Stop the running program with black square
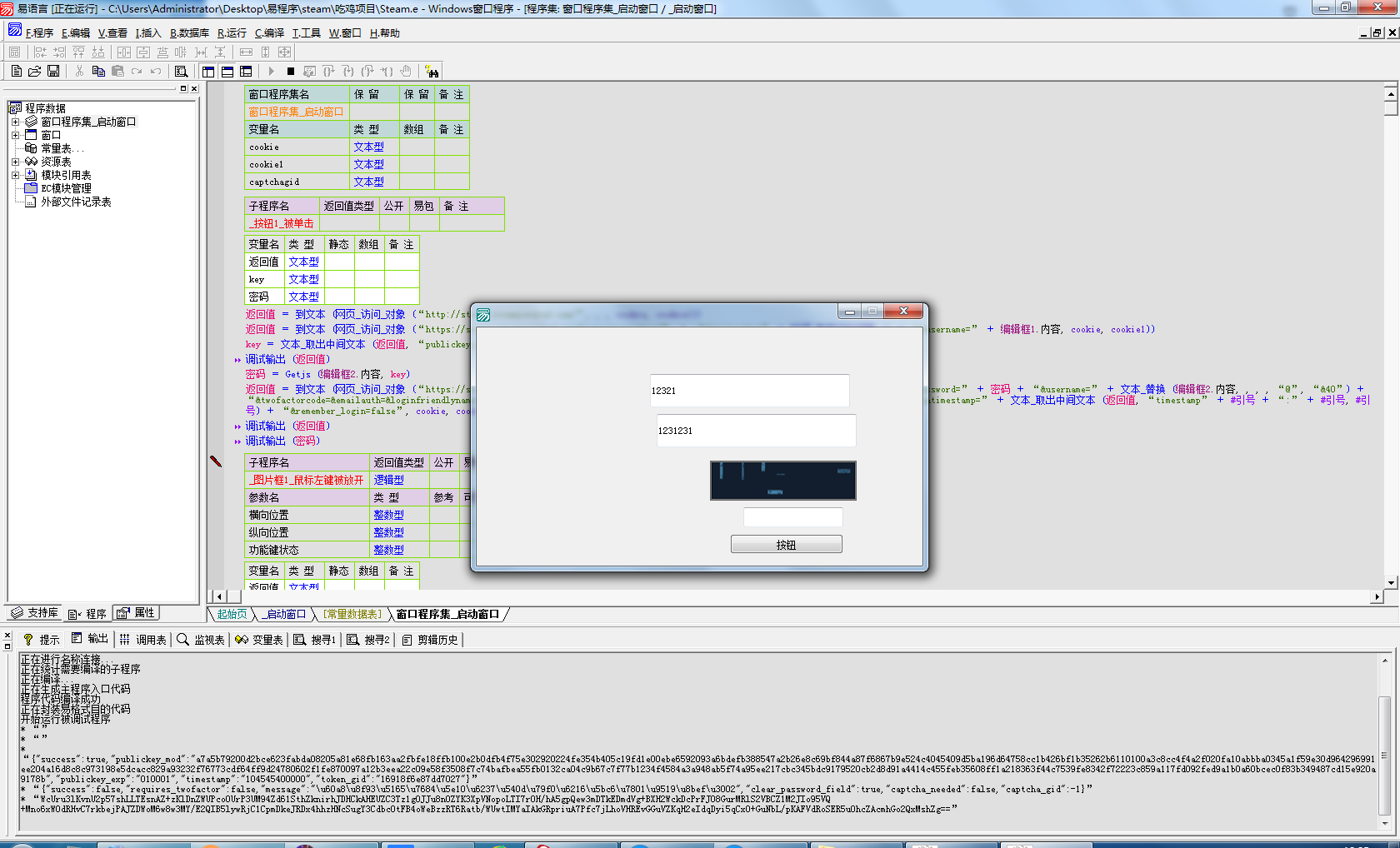1400x848 pixels. (x=290, y=72)
